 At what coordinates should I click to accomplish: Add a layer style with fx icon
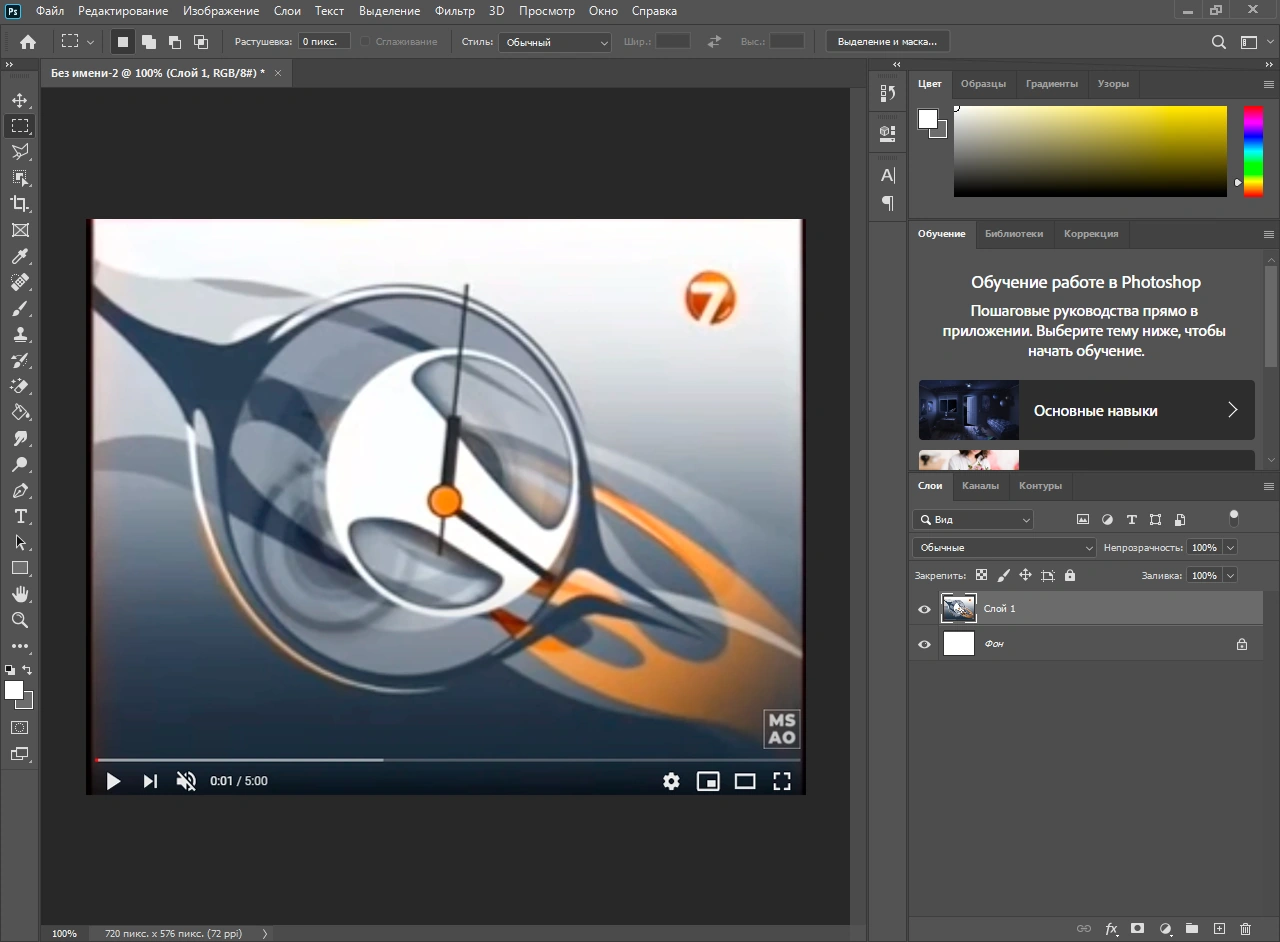coord(1111,929)
